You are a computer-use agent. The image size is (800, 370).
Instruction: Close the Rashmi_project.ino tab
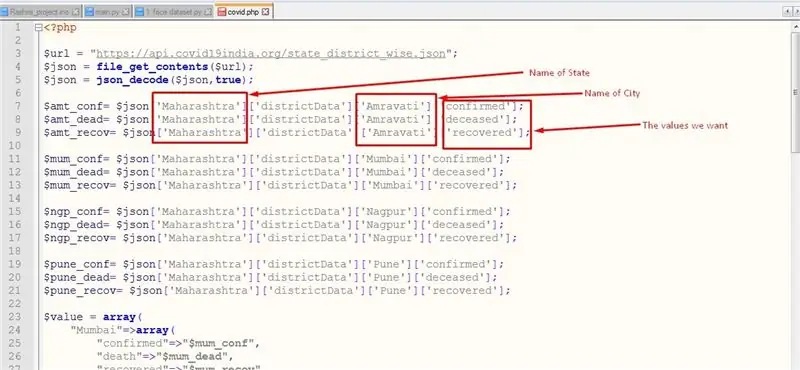(76, 12)
